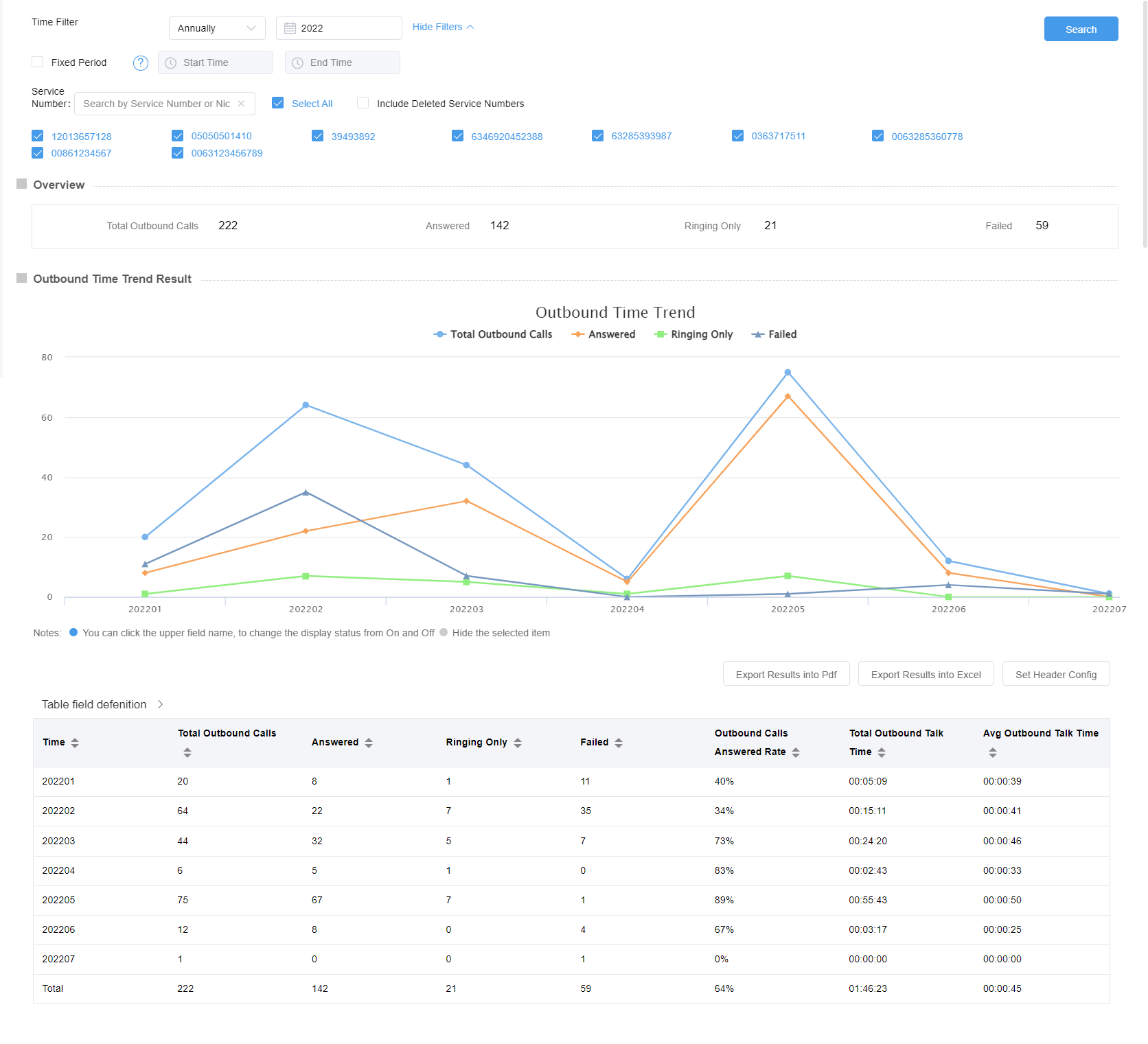The width and height of the screenshot is (1148, 1044).
Task: Sort by Outbound Calls Answered Rate
Action: tap(796, 752)
